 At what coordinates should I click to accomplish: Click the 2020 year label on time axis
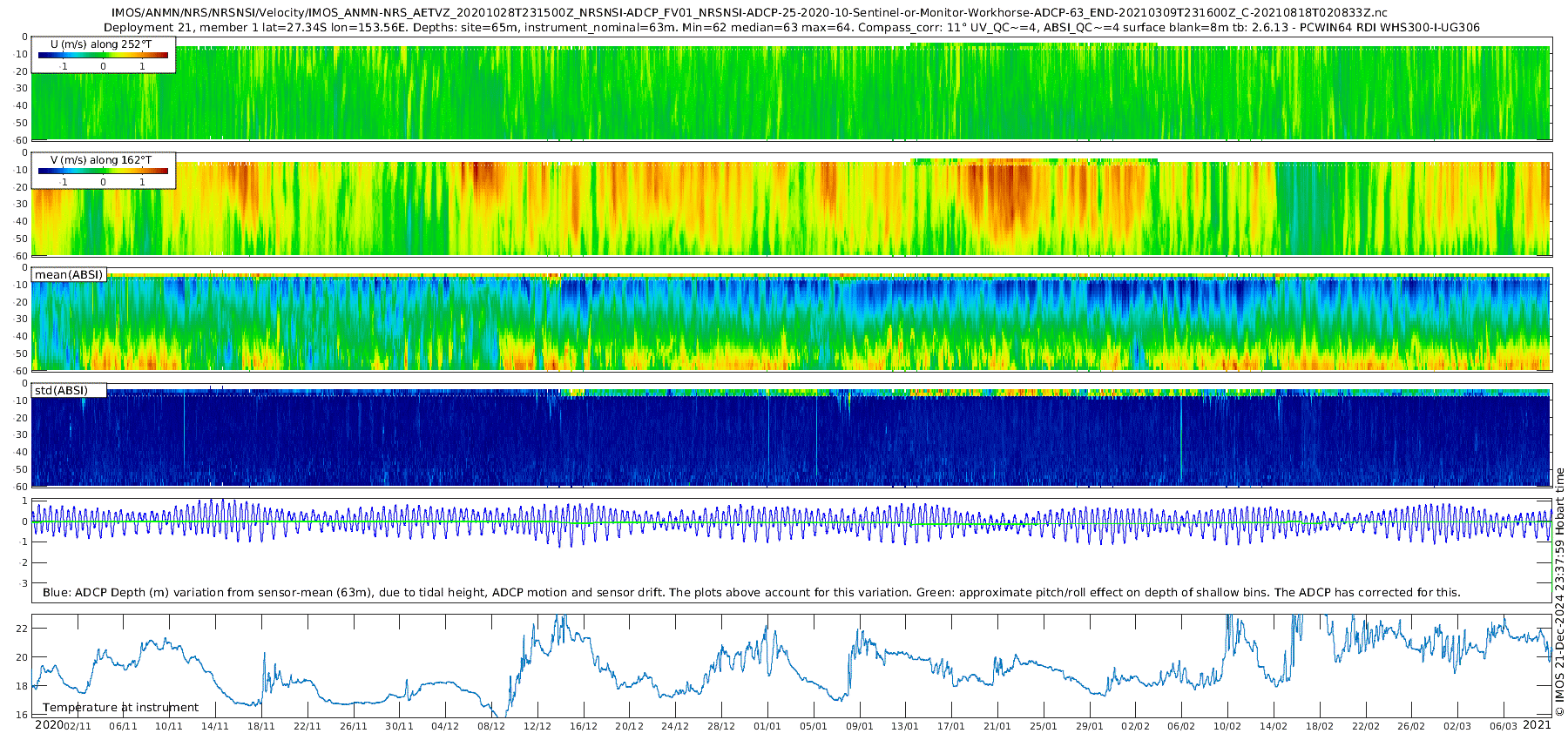tap(48, 725)
